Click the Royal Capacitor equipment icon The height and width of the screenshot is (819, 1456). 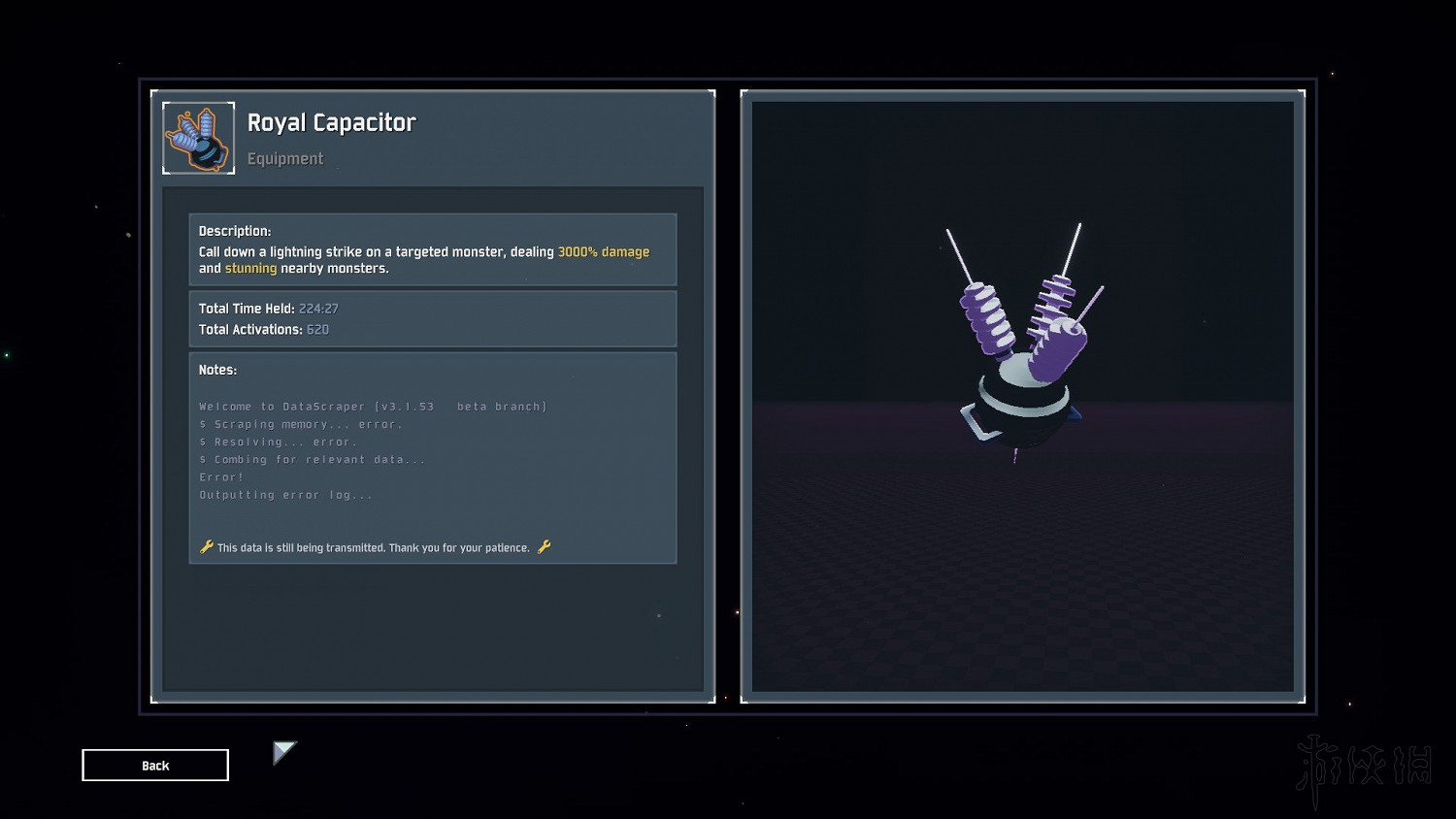[198, 138]
